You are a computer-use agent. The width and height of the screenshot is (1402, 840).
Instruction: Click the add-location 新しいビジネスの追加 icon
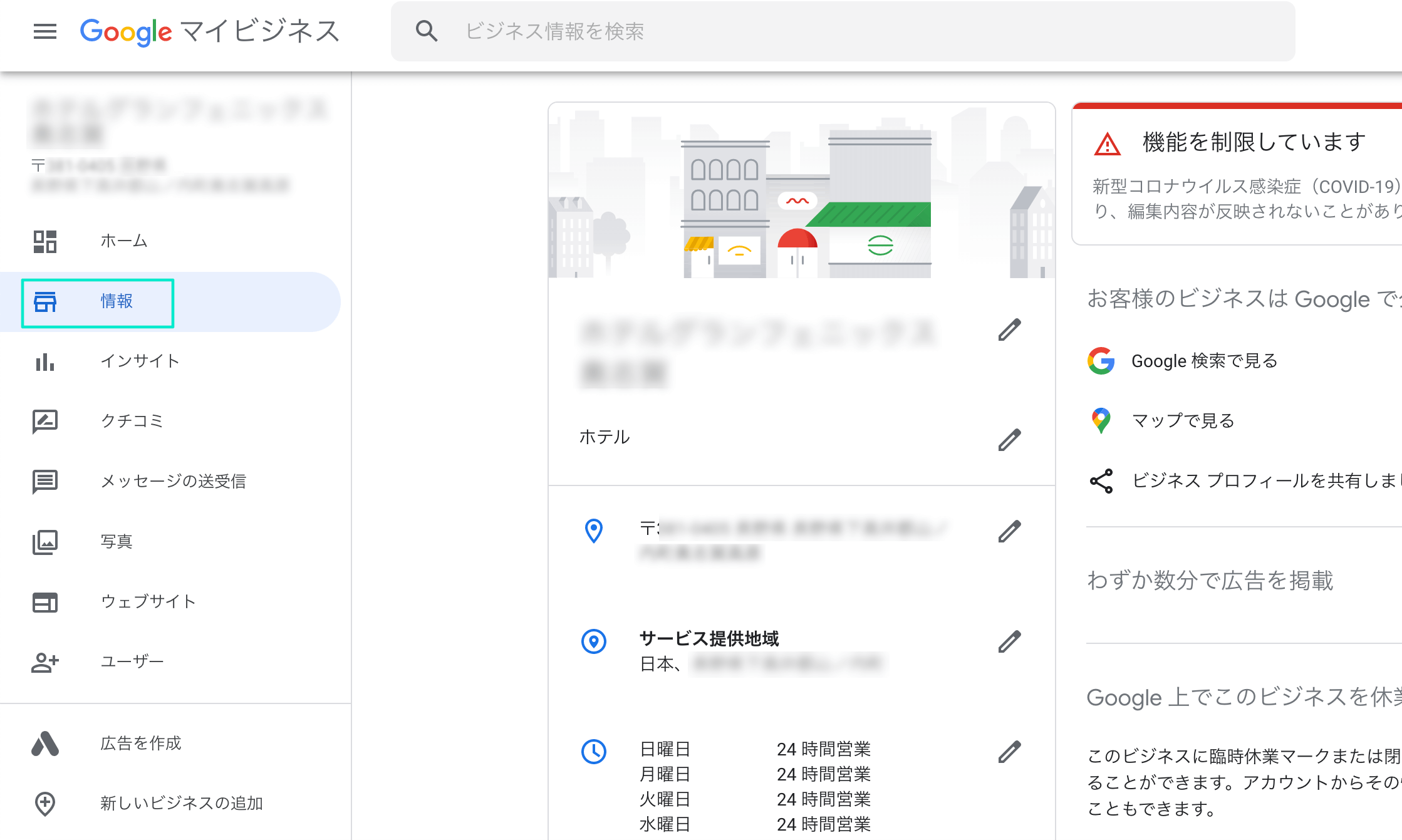pyautogui.click(x=45, y=804)
